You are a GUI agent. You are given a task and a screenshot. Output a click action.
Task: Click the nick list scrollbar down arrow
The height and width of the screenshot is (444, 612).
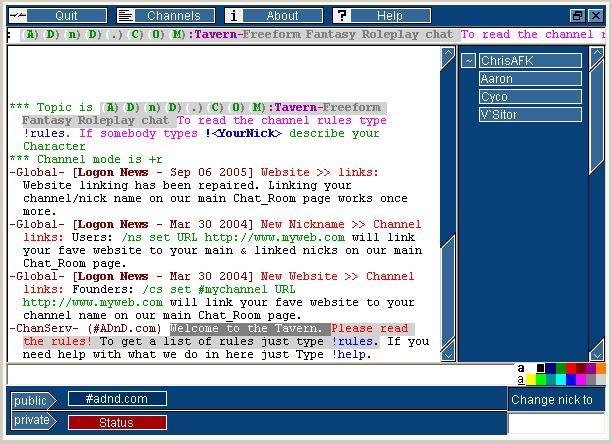597,350
